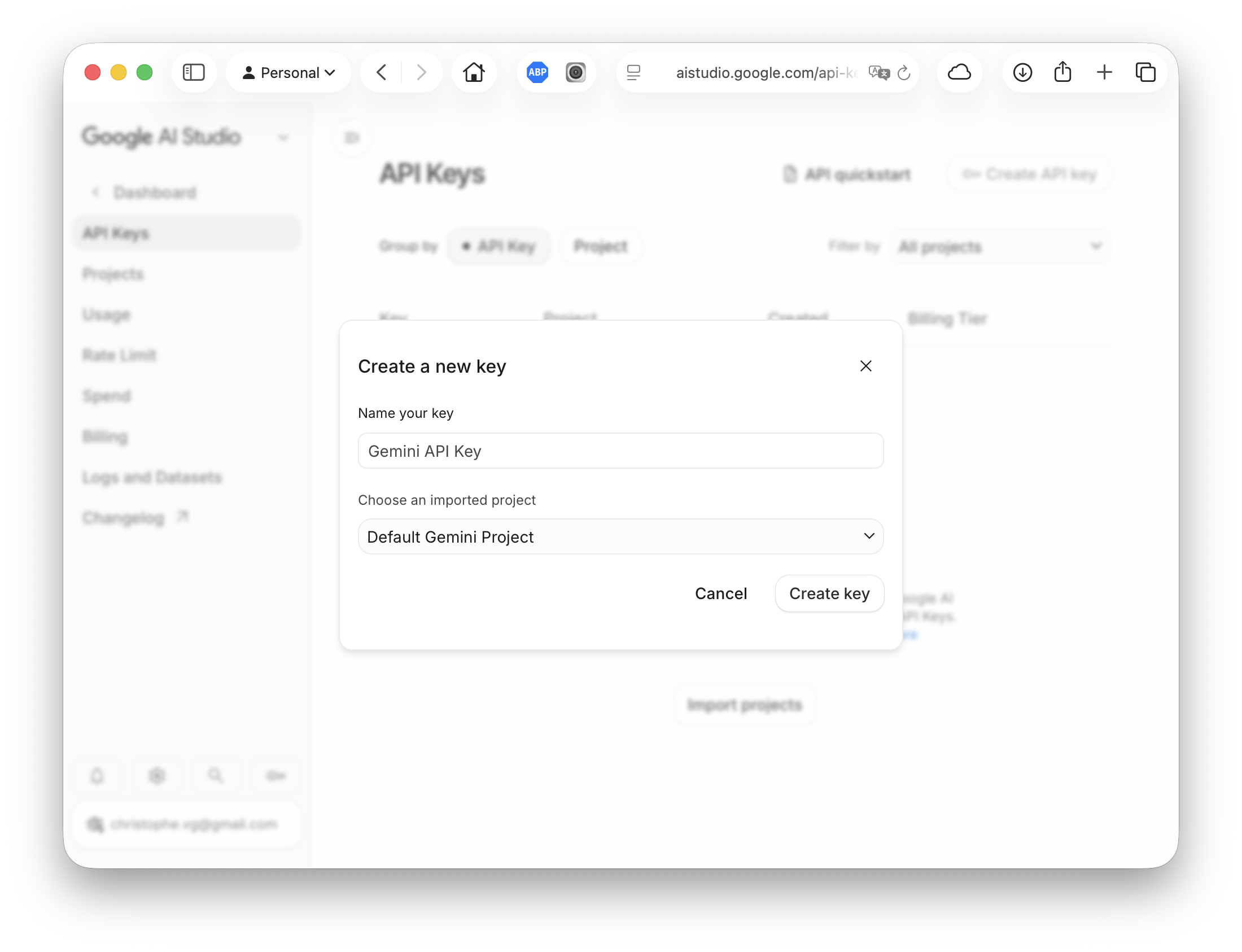Screen dimensions: 1242x952
Task: Click the Import projects button
Action: [x=745, y=705]
